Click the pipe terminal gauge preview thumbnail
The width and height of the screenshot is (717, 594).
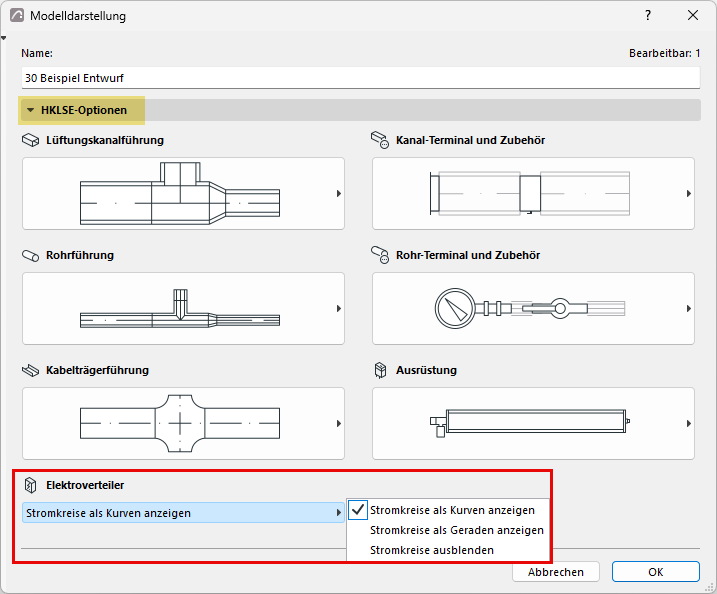tap(533, 309)
